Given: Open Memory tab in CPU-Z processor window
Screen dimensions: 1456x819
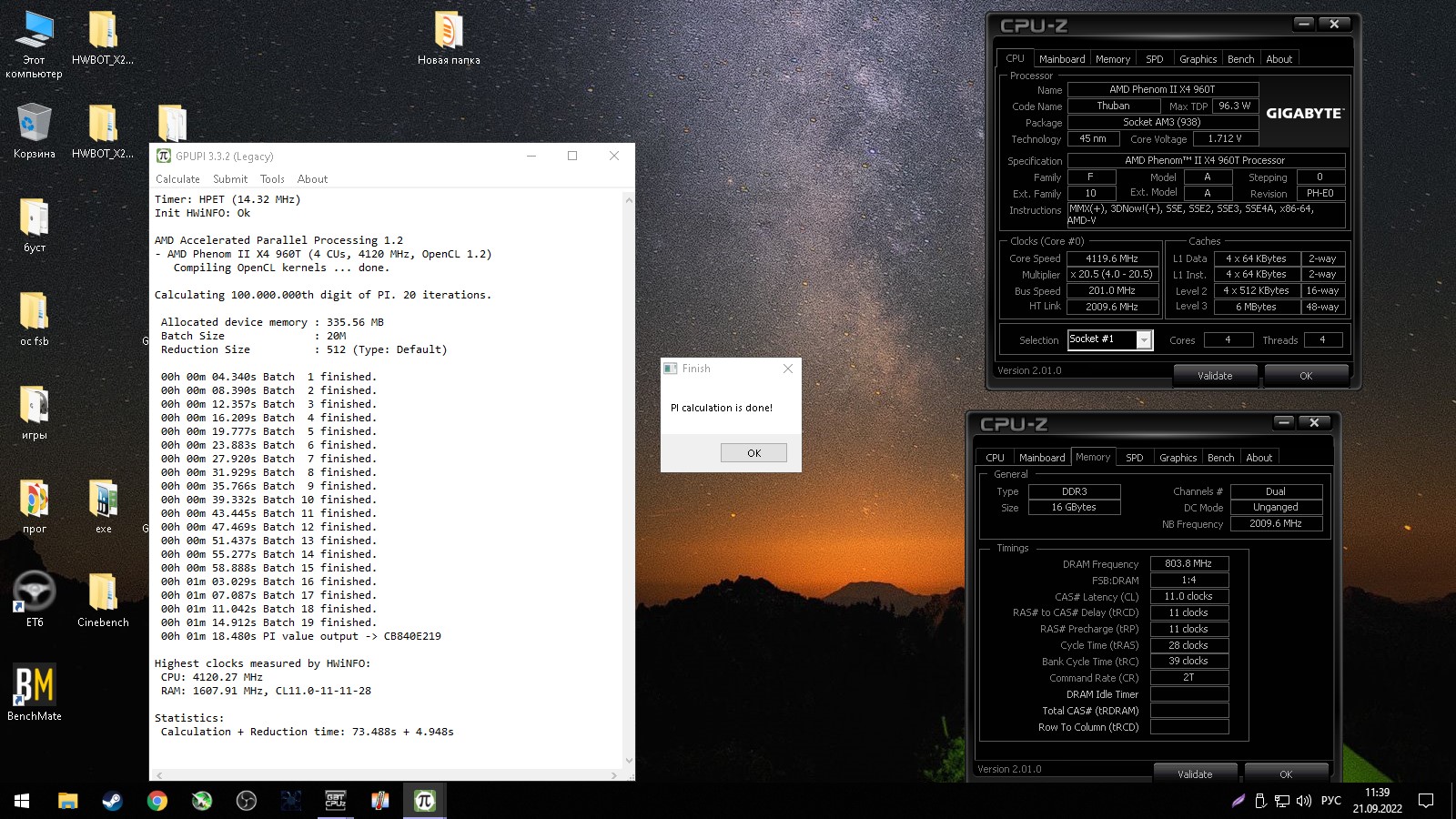Looking at the screenshot, I should coord(1113,59).
